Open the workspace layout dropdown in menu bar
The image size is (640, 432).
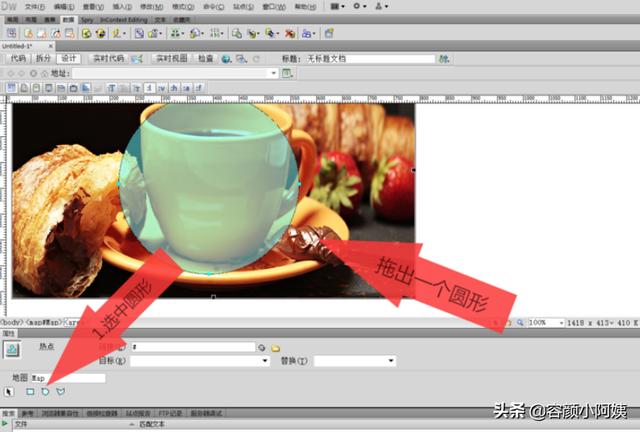[338, 6]
